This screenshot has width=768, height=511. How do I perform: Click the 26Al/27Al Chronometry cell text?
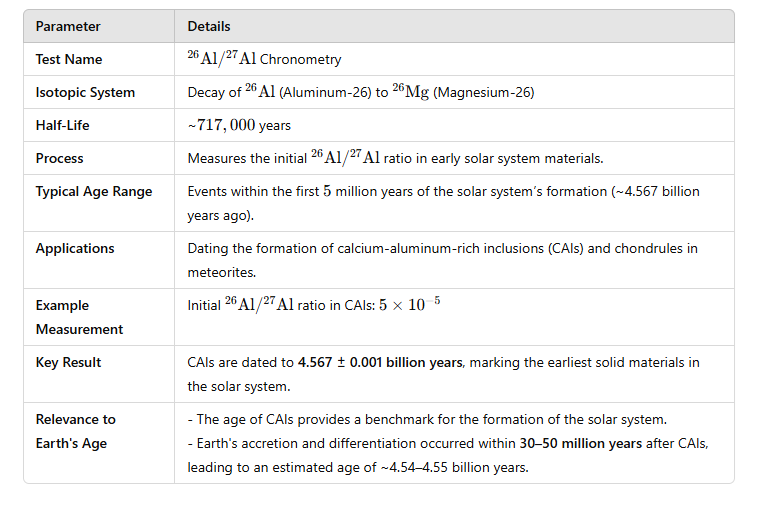[x=264, y=59]
